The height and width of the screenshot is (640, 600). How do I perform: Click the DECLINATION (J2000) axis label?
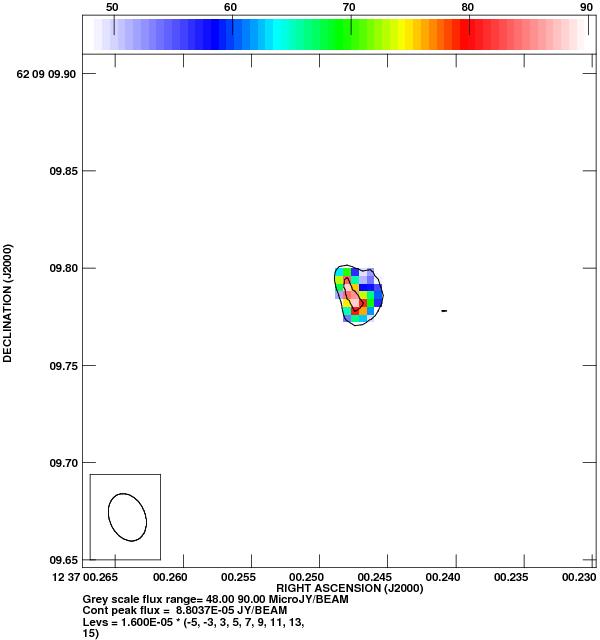click(x=9, y=301)
